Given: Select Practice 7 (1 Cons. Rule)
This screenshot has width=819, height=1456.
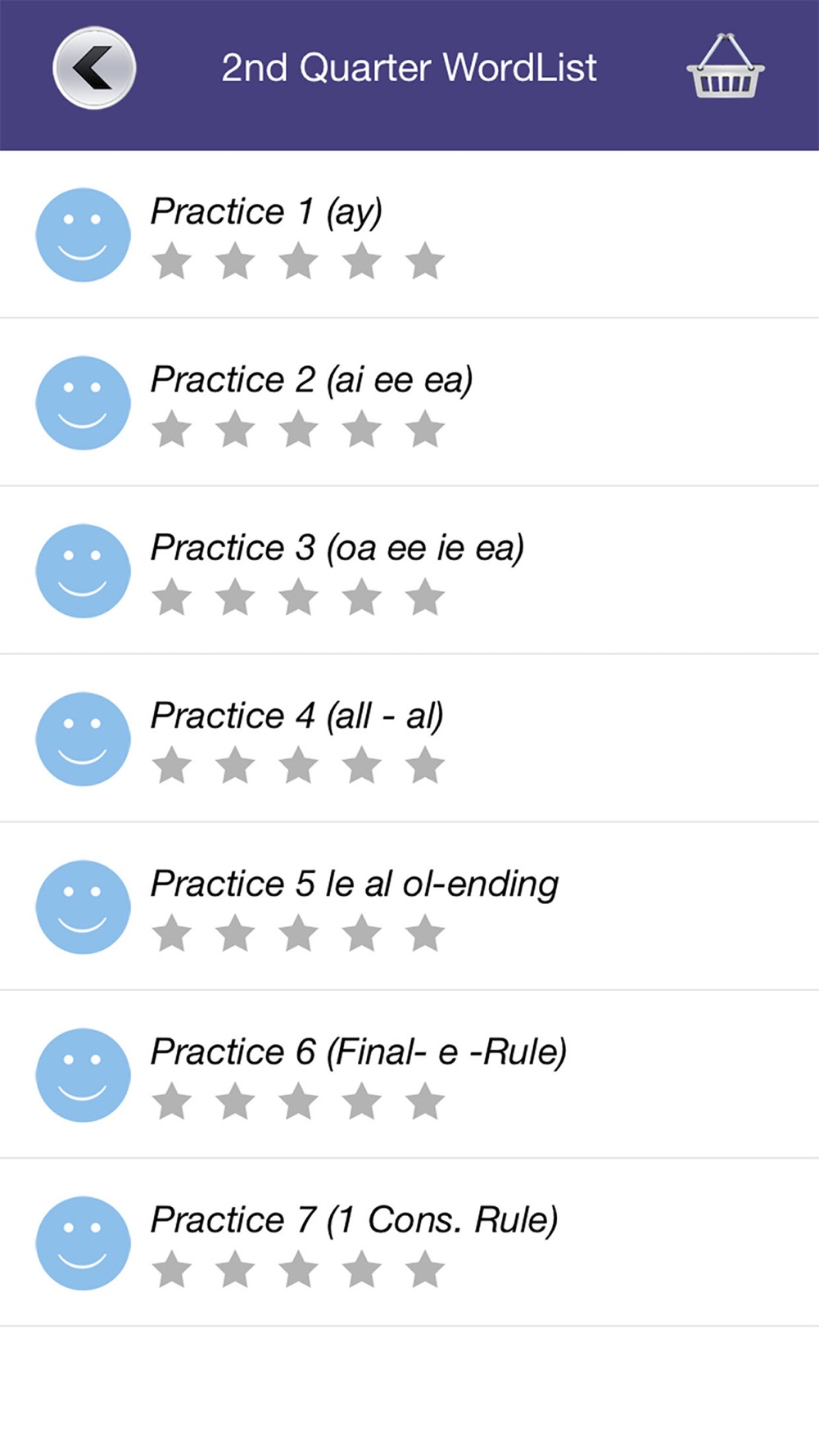Looking at the screenshot, I should coord(409,1242).
